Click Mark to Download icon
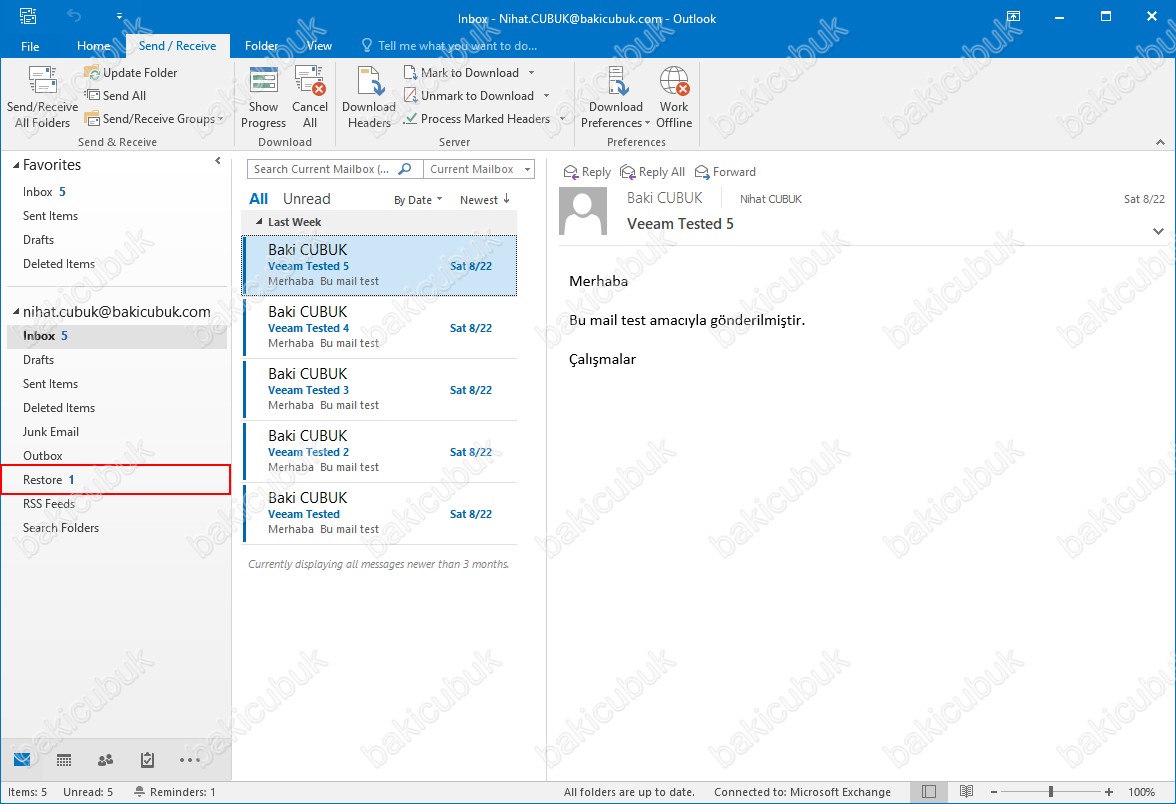The image size is (1176, 804). (x=410, y=73)
